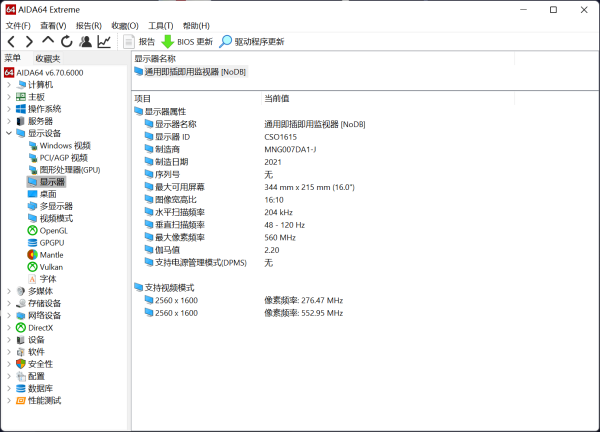Screen dimensions: 600x432
Task: Expand the 服务器 tree node
Action: (9, 121)
